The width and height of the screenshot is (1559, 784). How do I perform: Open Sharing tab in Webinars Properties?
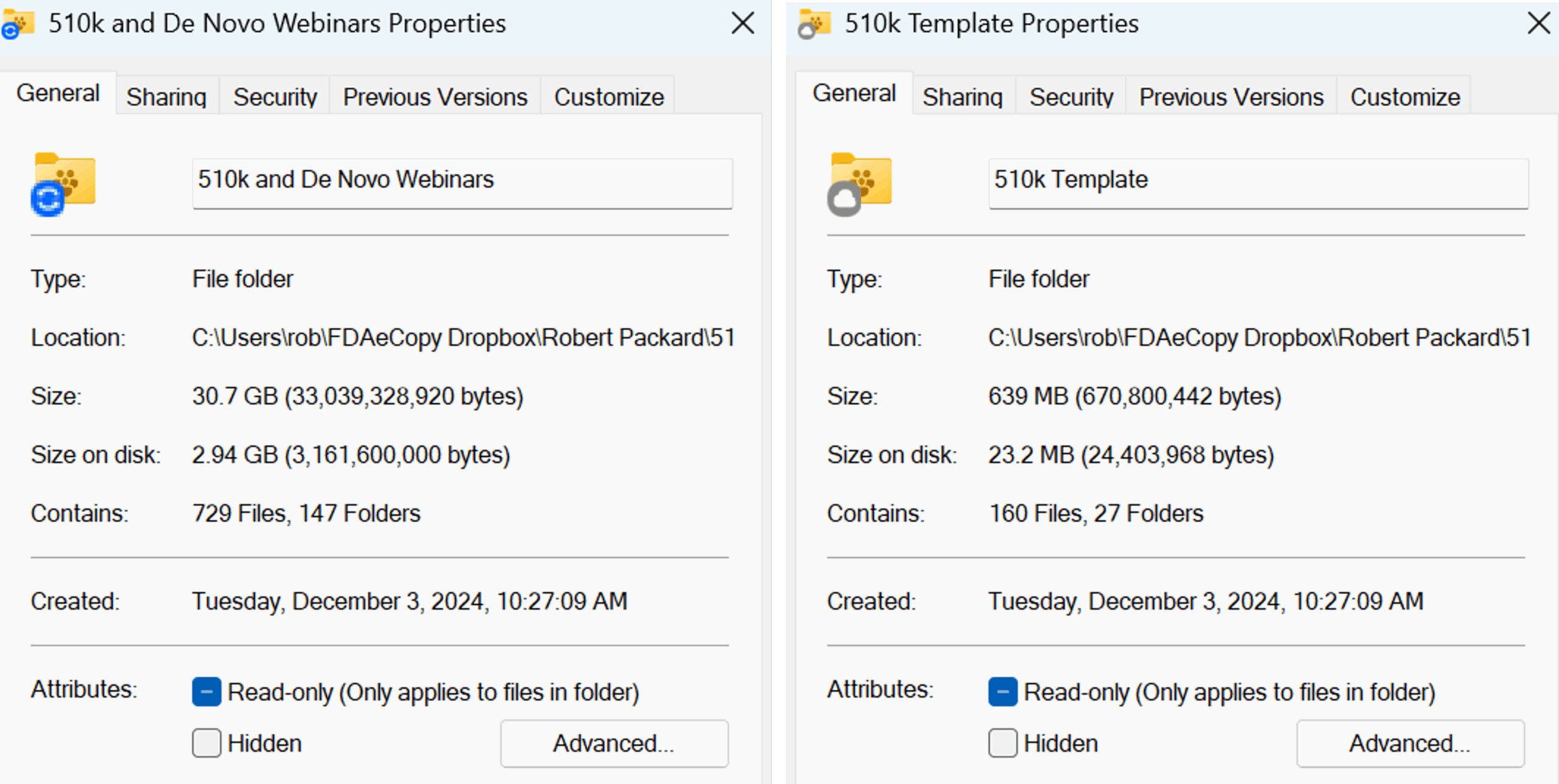166,97
